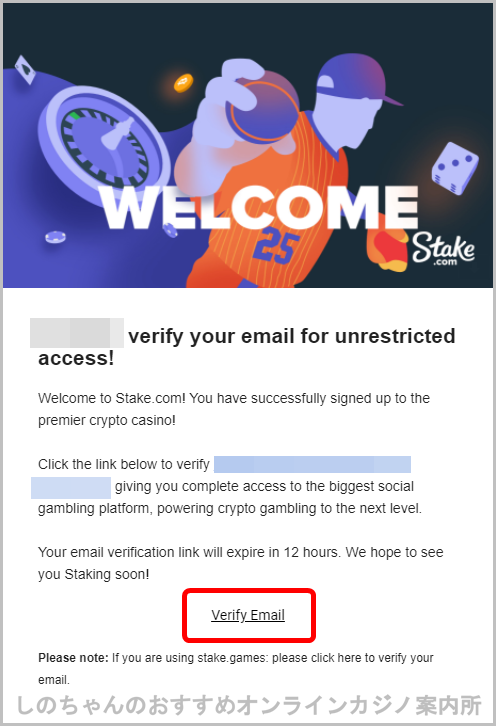Click the 'Welcome to Stake.com!' paragraph
Image resolution: width=496 pixels, height=726 pixels.
coord(234,409)
